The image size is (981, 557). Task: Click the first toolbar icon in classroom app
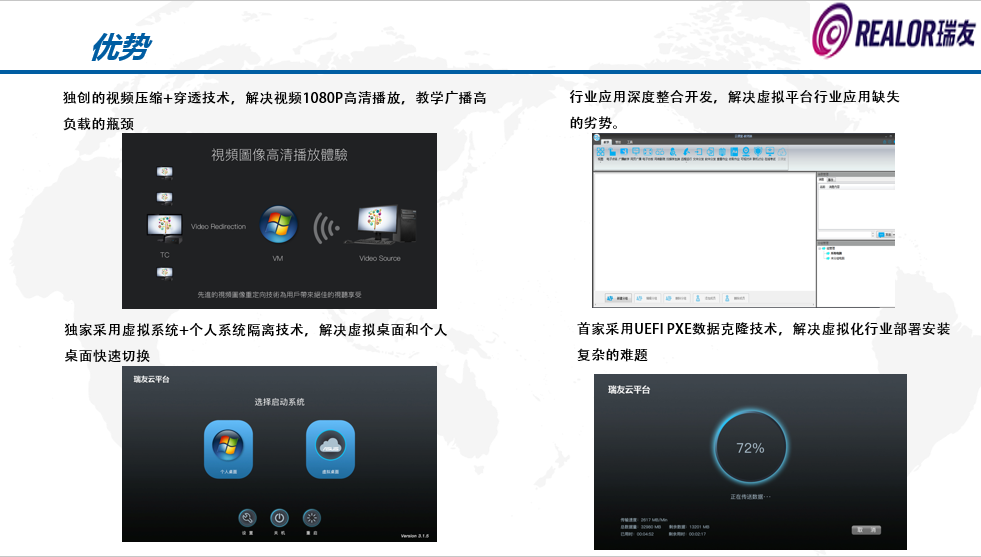(x=601, y=153)
